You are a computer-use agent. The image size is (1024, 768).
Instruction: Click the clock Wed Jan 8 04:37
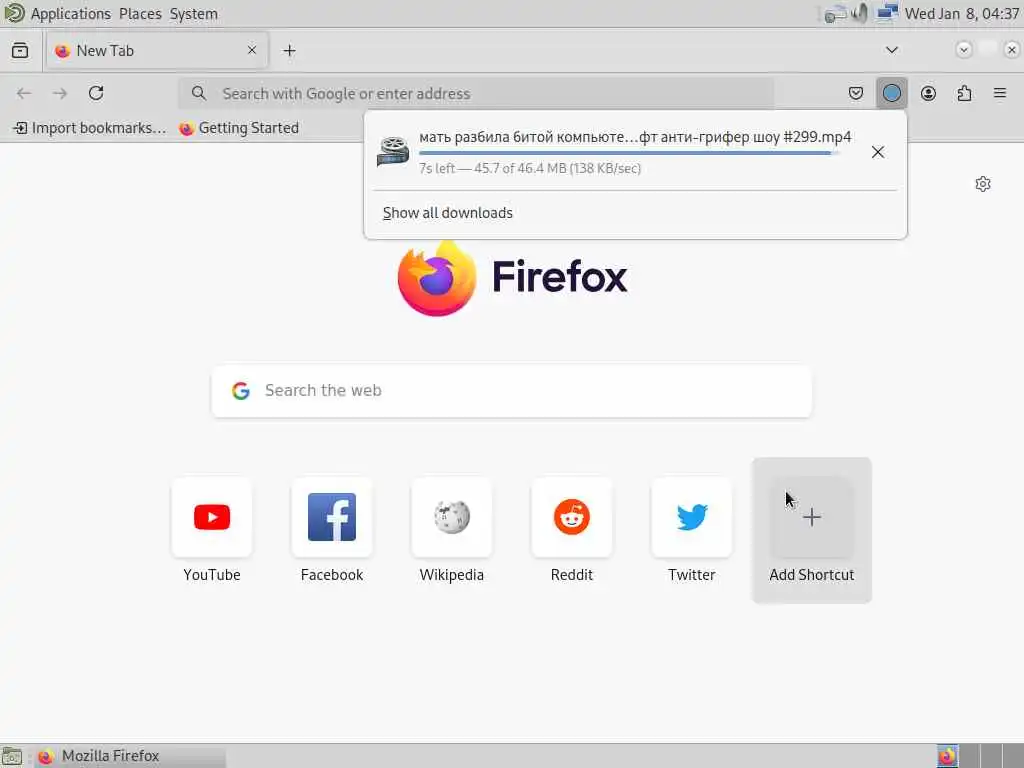961,14
